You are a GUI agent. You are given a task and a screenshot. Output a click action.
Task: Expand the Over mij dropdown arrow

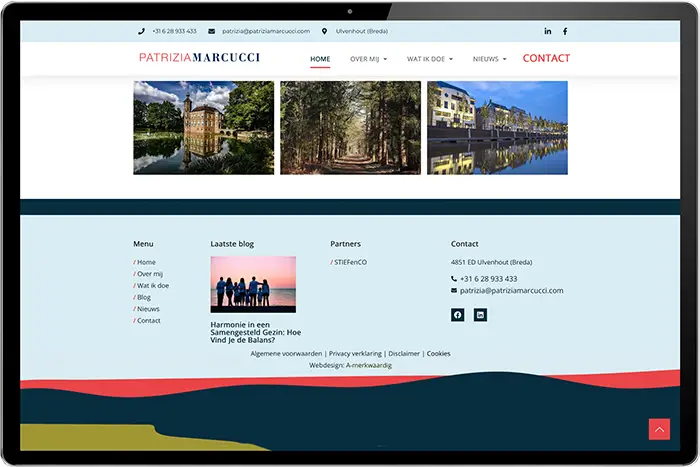385,59
